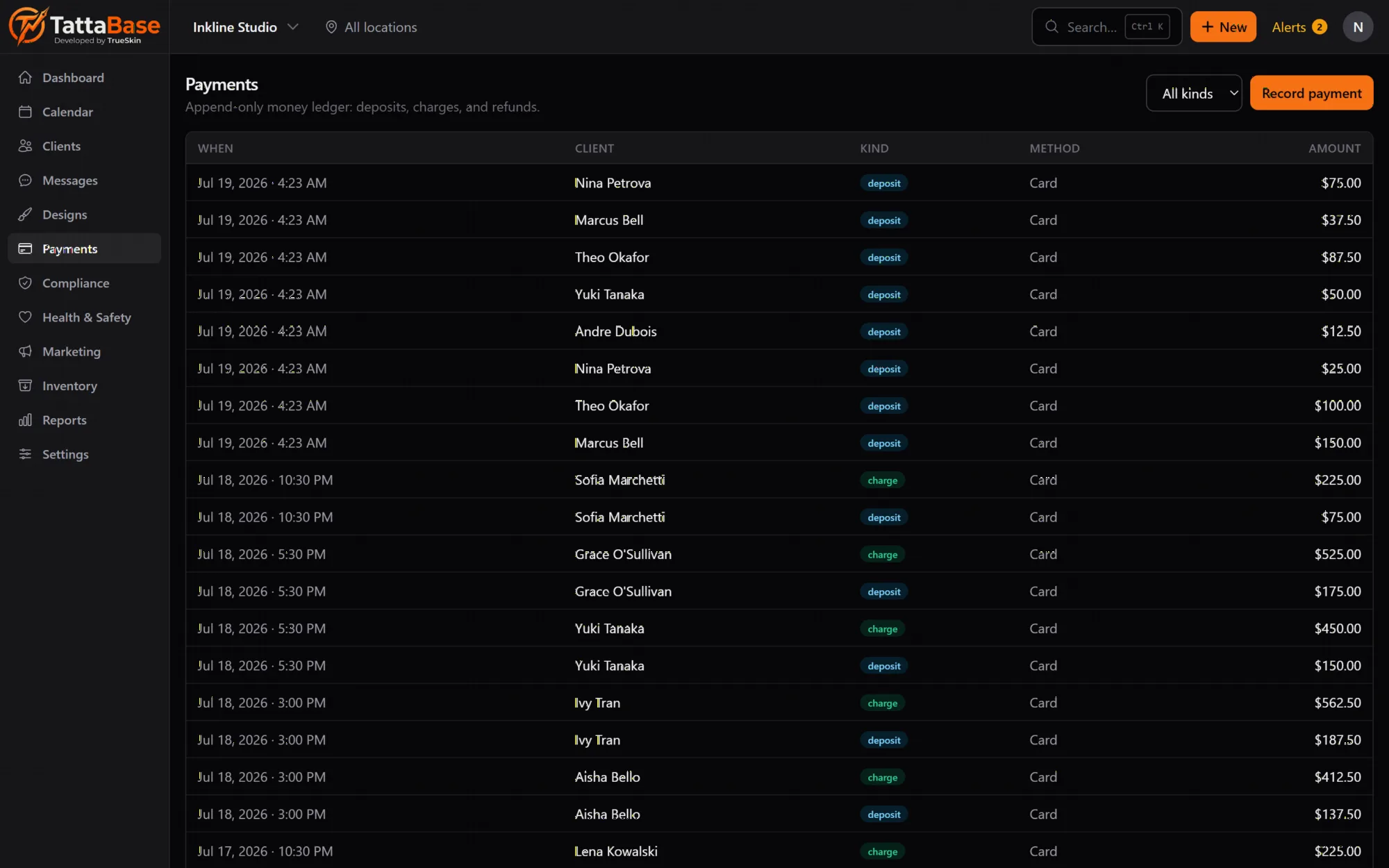This screenshot has height=868, width=1389.
Task: Click the plus icon on New button
Action: (1208, 27)
